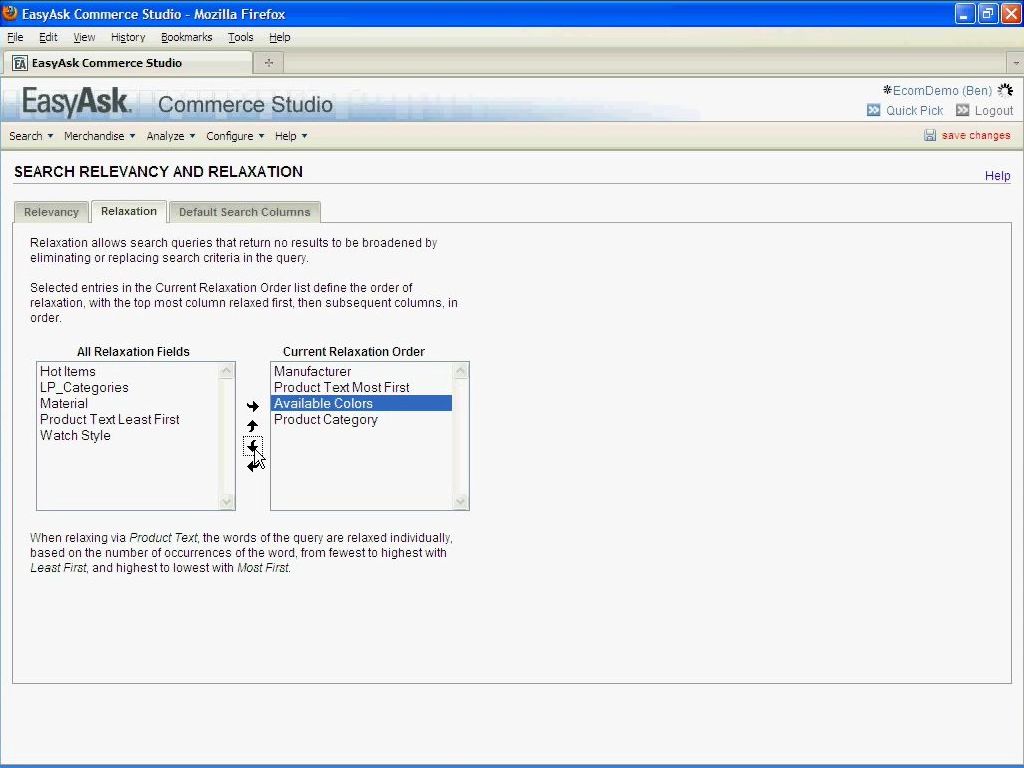Open the History menu
The height and width of the screenshot is (768, 1024).
(x=128, y=37)
